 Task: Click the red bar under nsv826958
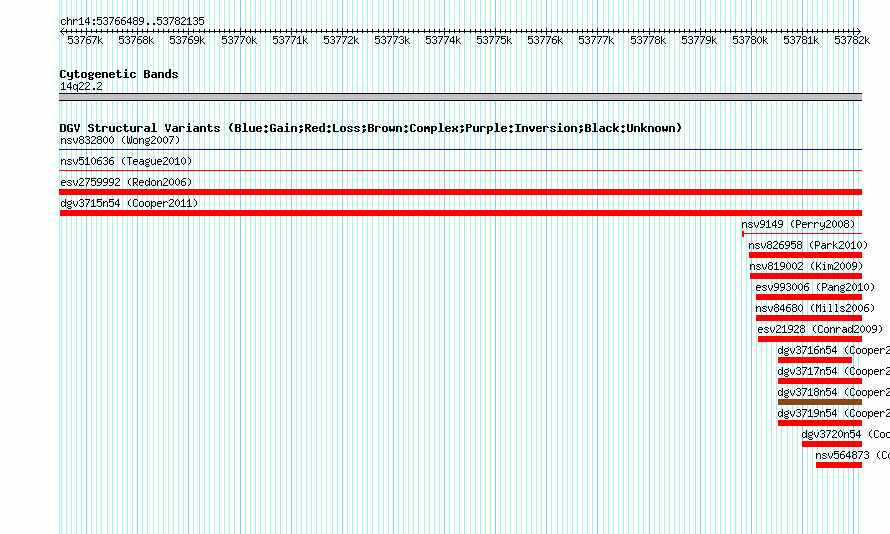point(805,255)
